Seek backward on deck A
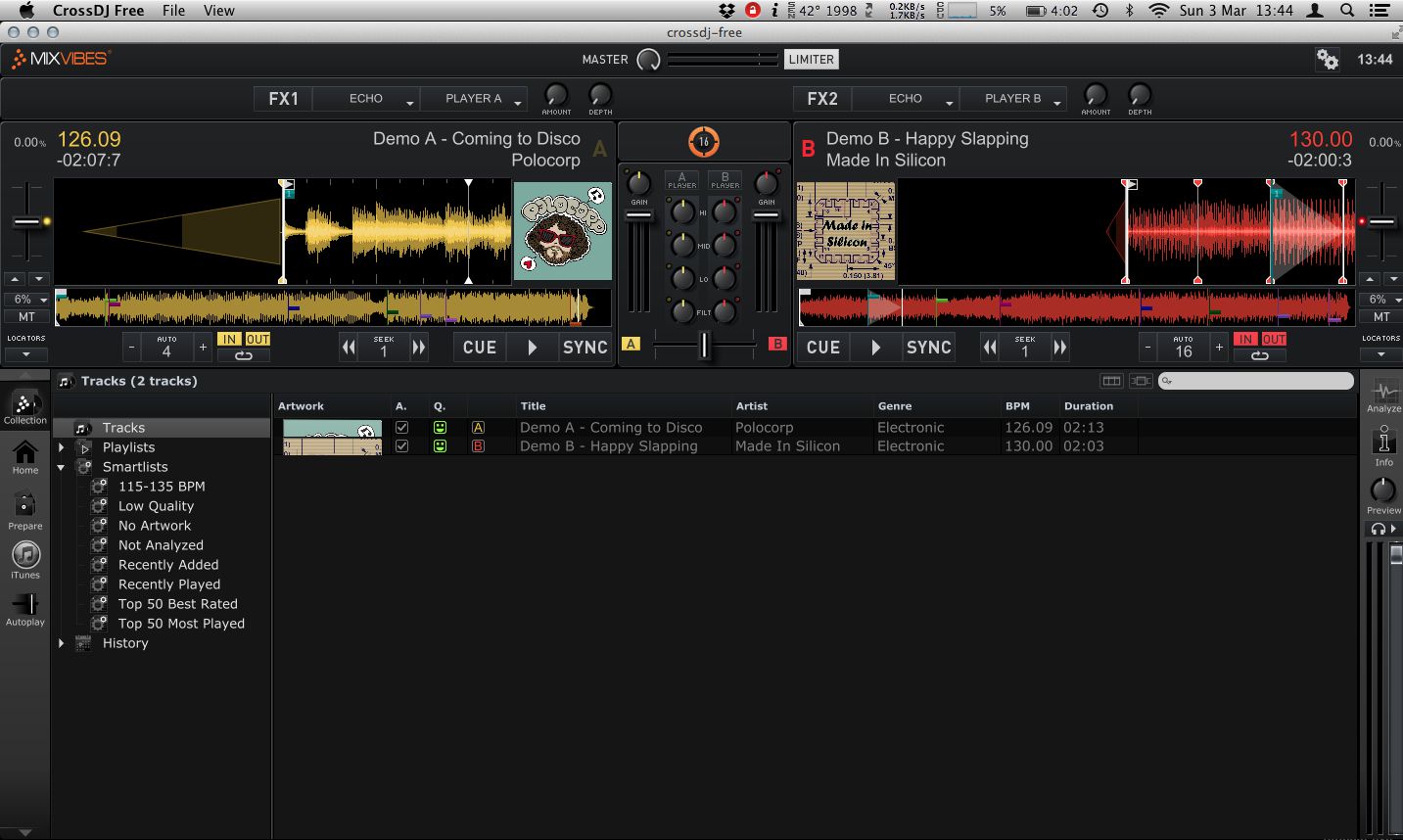 [x=349, y=347]
